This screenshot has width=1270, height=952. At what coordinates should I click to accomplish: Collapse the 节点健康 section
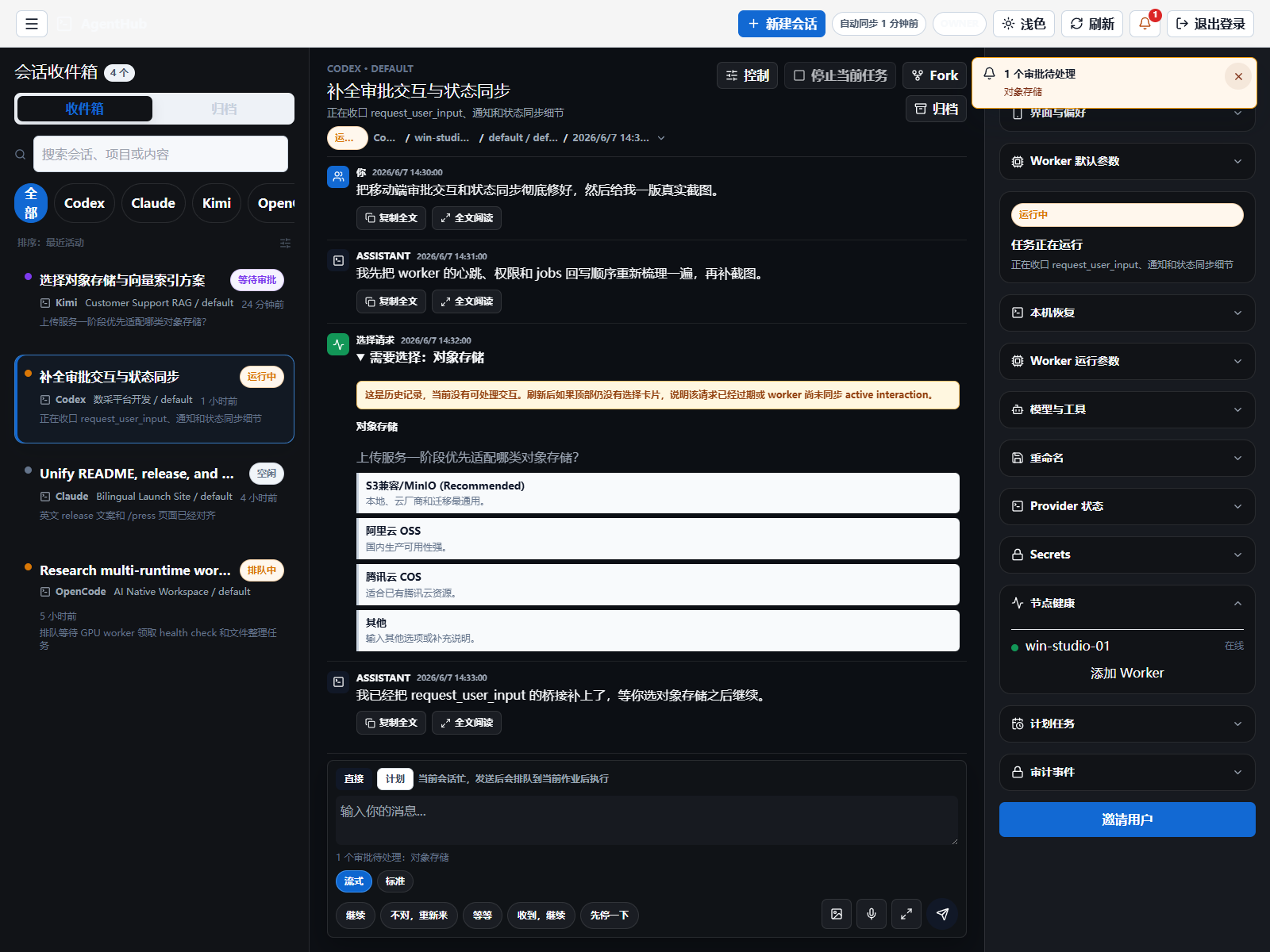pos(1127,603)
